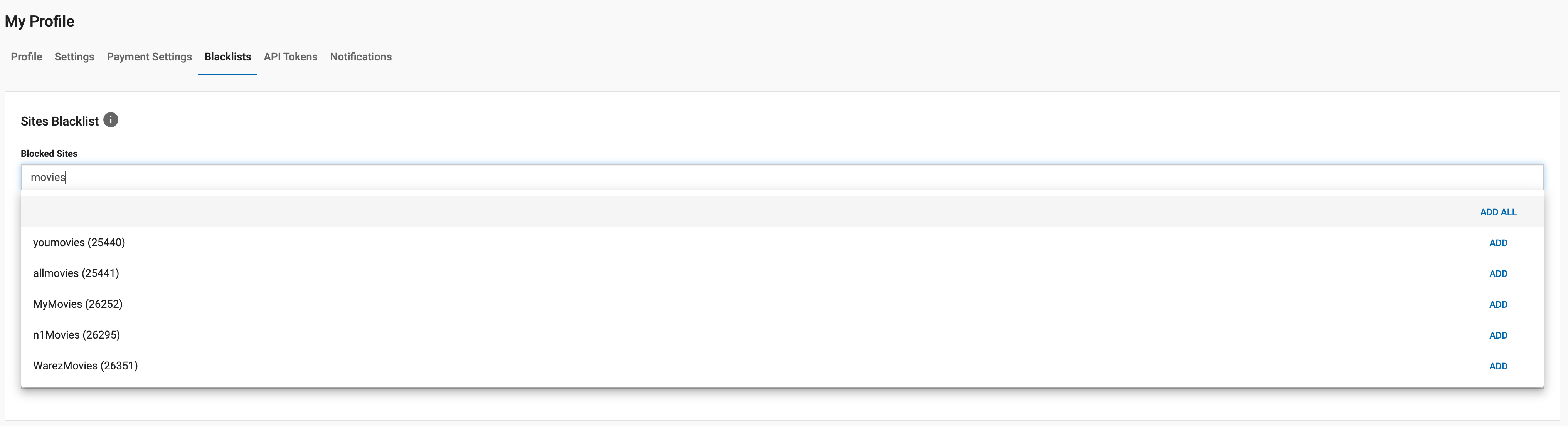Select youmovies (25440) suggestion row

click(79, 242)
